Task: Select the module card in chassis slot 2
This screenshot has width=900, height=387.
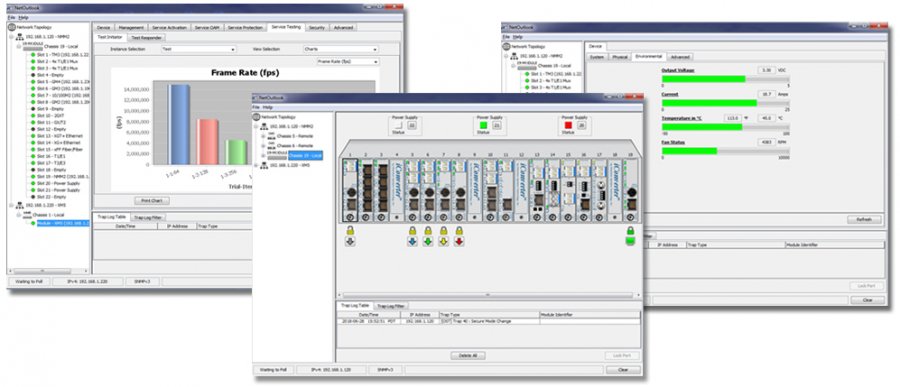Action: 366,190
